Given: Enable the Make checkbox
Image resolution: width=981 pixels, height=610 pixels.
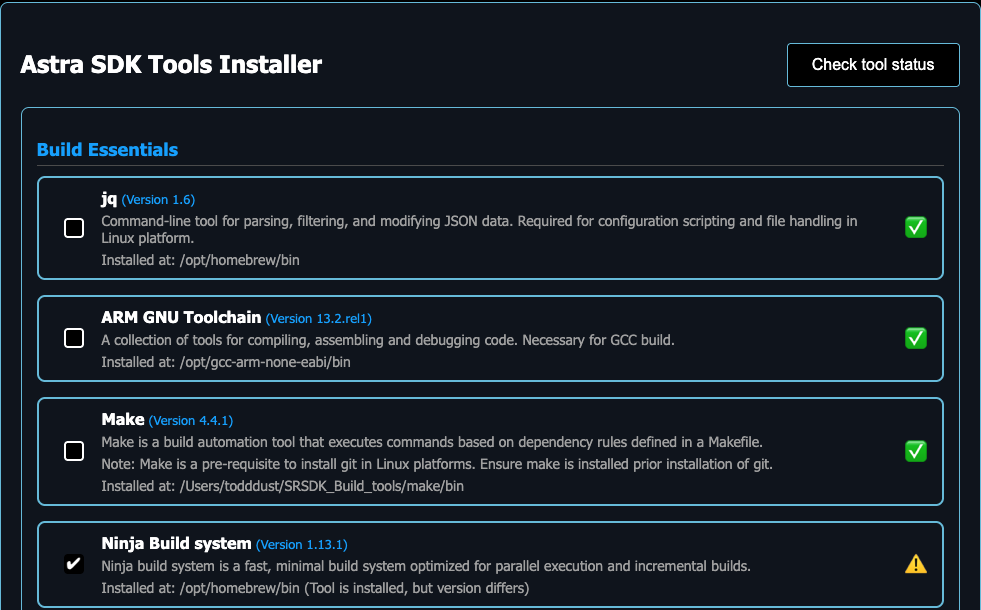Looking at the screenshot, I should pyautogui.click(x=73, y=451).
